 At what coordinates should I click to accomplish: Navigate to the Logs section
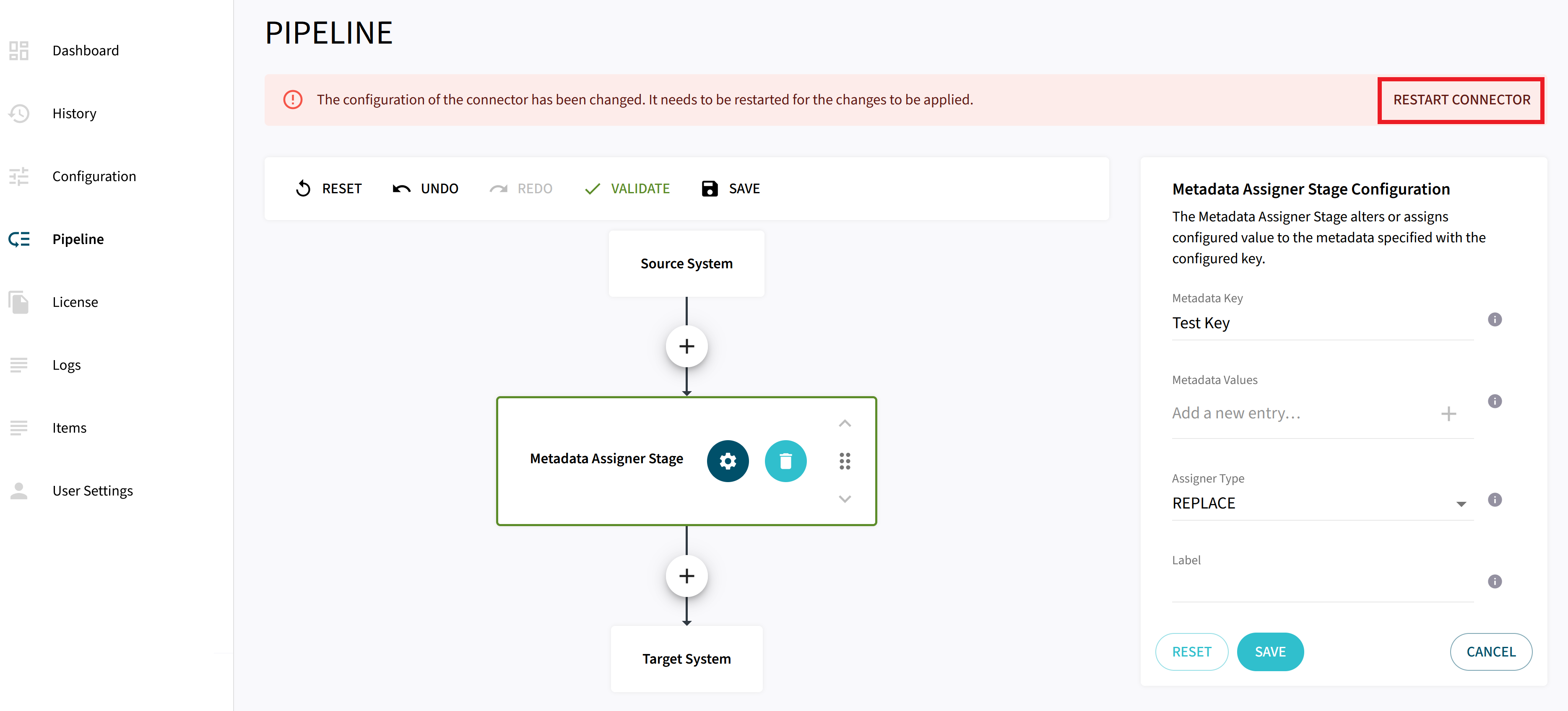tap(66, 365)
